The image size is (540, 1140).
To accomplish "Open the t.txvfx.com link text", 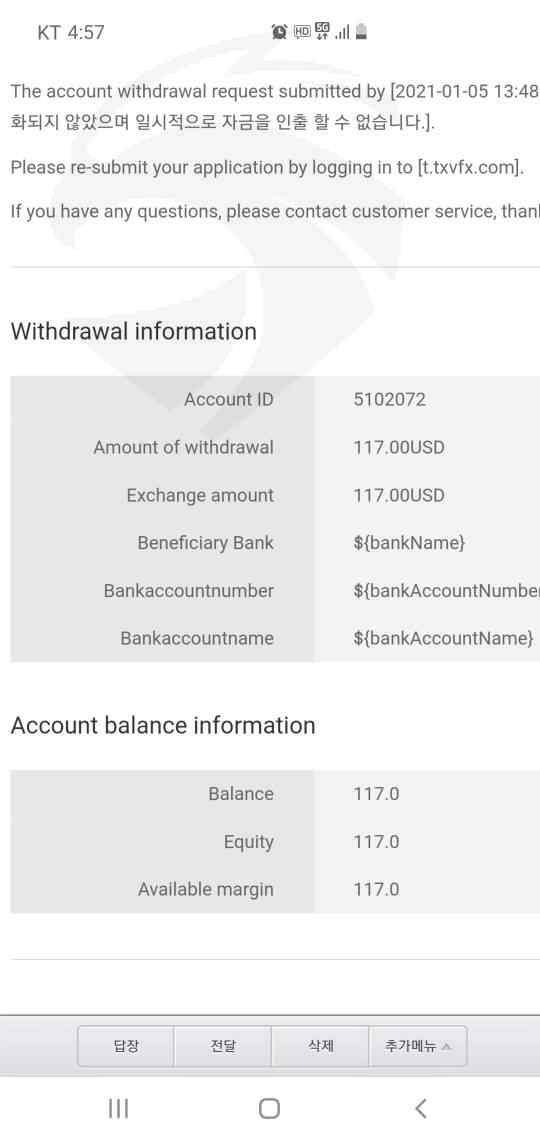I will pyautogui.click(x=469, y=167).
